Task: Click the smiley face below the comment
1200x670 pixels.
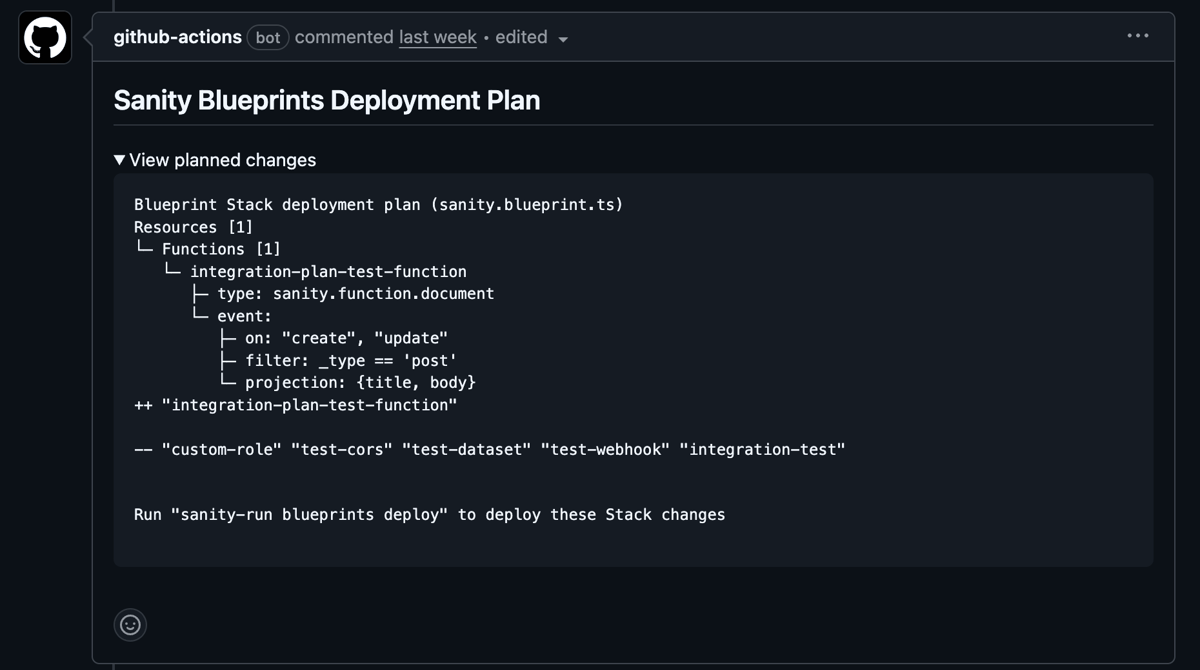Action: (x=130, y=624)
